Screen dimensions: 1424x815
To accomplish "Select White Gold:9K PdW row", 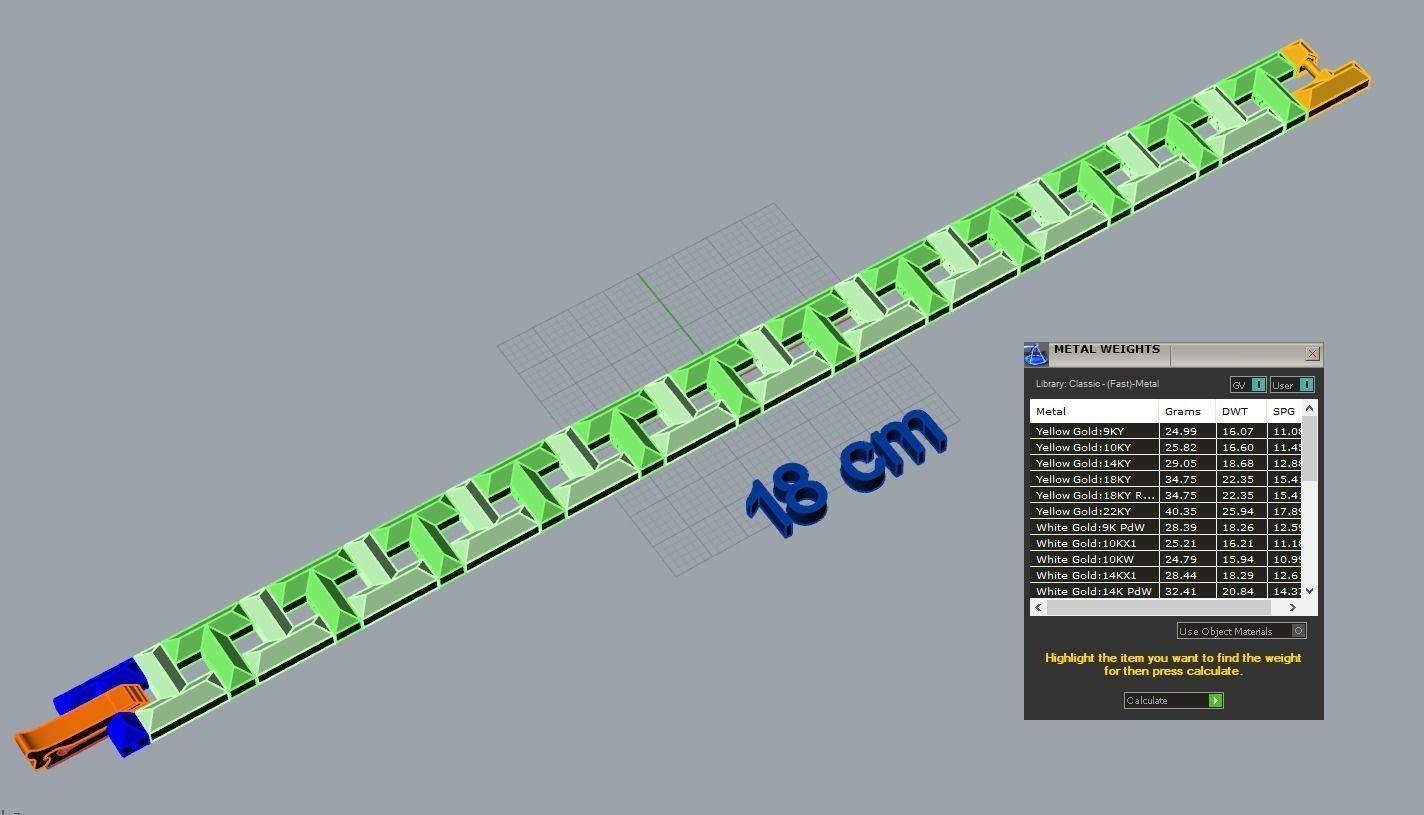I will 1166,527.
